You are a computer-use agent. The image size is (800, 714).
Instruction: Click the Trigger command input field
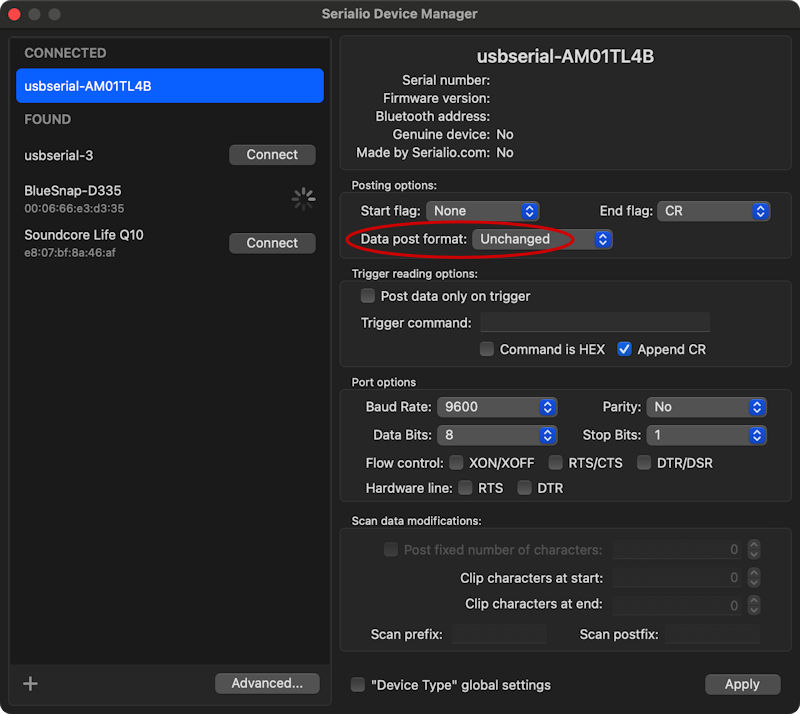[x=595, y=323]
